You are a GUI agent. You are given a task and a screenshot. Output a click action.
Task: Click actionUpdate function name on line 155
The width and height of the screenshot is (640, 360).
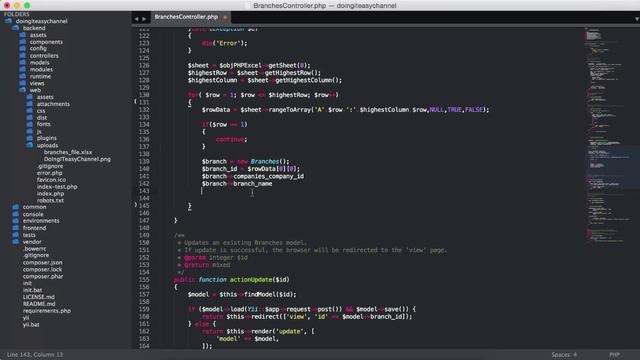251,280
